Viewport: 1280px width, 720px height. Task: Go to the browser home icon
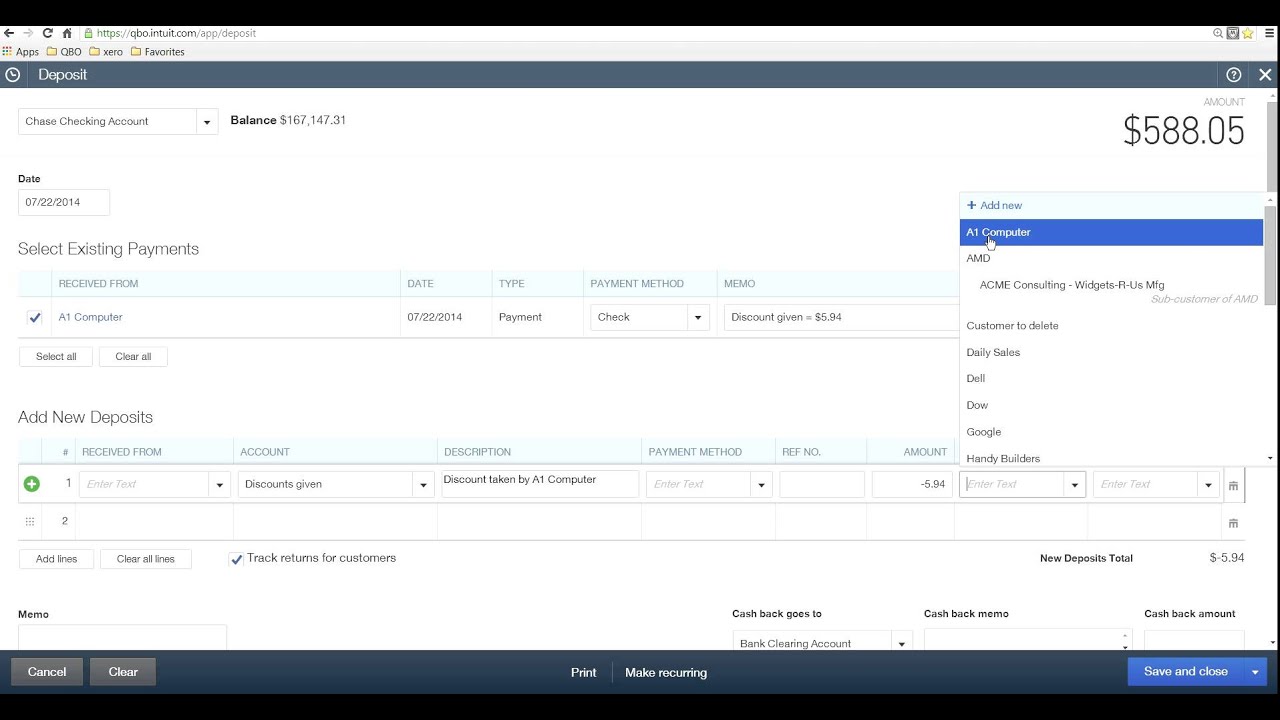tap(67, 33)
